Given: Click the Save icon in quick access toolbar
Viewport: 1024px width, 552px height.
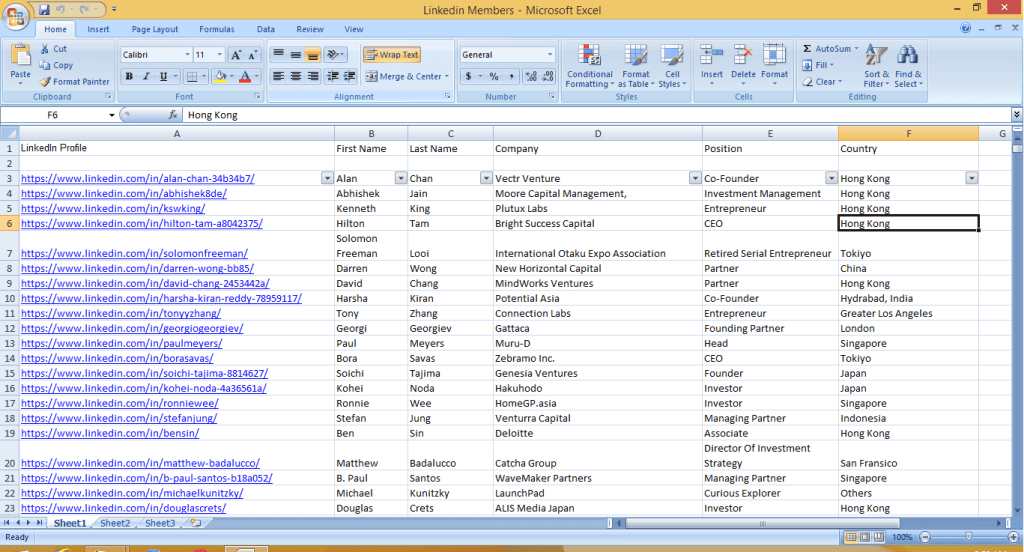Looking at the screenshot, I should pos(44,9).
